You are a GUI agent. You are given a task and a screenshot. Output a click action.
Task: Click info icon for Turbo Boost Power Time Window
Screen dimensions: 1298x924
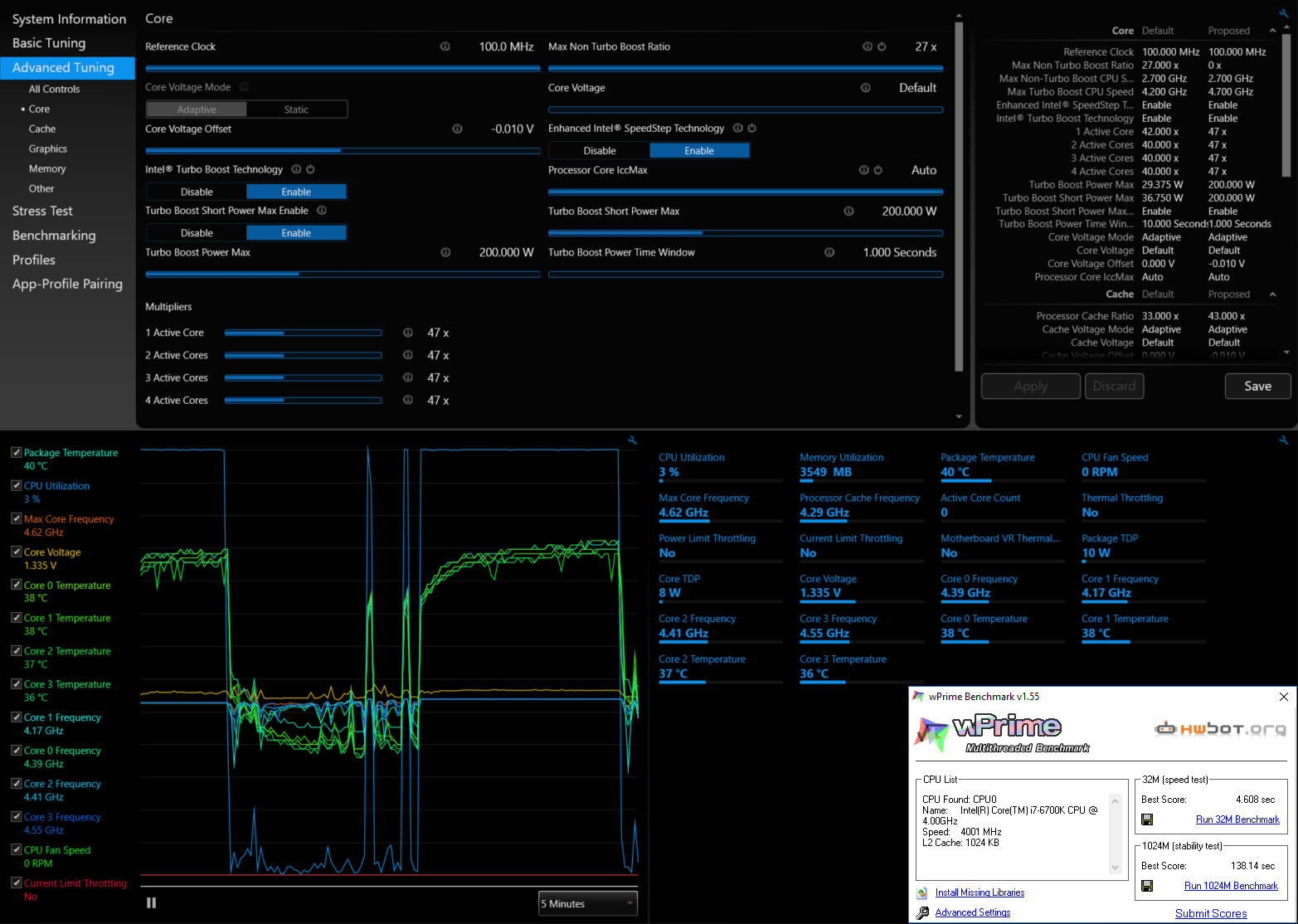pyautogui.click(x=829, y=252)
